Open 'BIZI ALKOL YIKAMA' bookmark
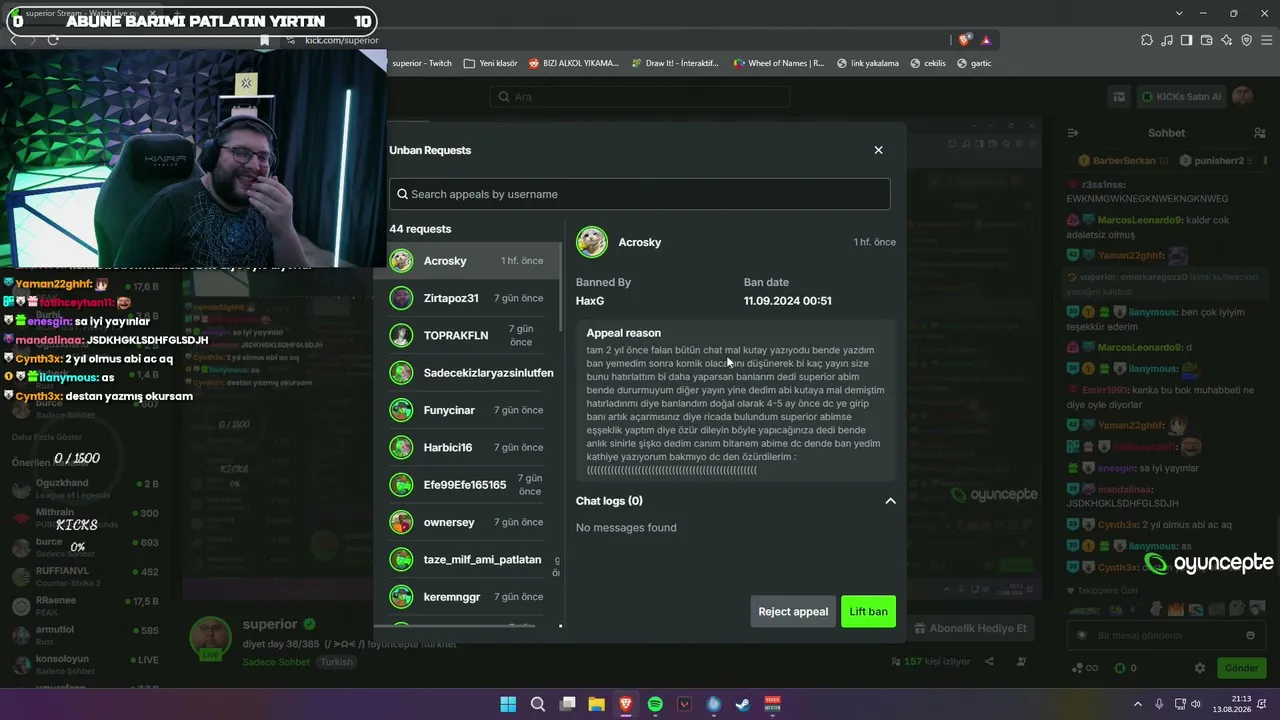Viewport: 1280px width, 720px height. [x=573, y=63]
